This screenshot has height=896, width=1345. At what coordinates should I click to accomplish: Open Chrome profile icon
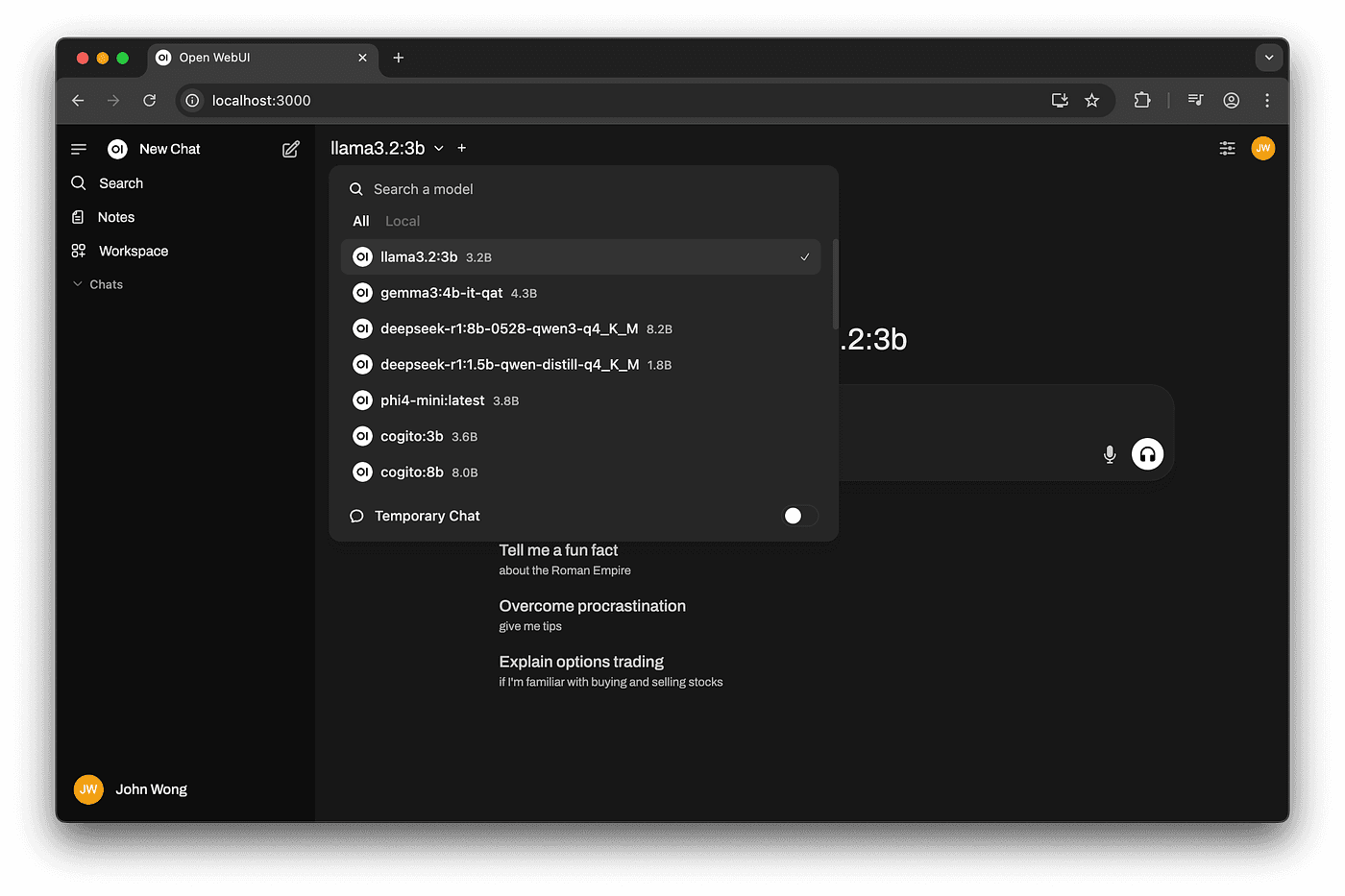coord(1232,100)
